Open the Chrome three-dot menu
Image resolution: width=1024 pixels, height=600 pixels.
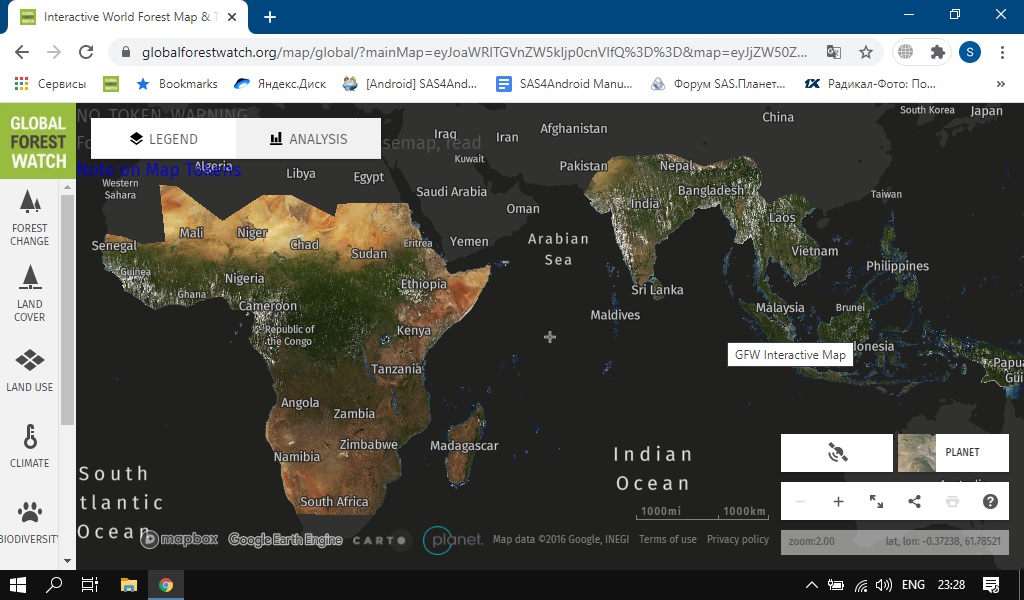(1001, 52)
